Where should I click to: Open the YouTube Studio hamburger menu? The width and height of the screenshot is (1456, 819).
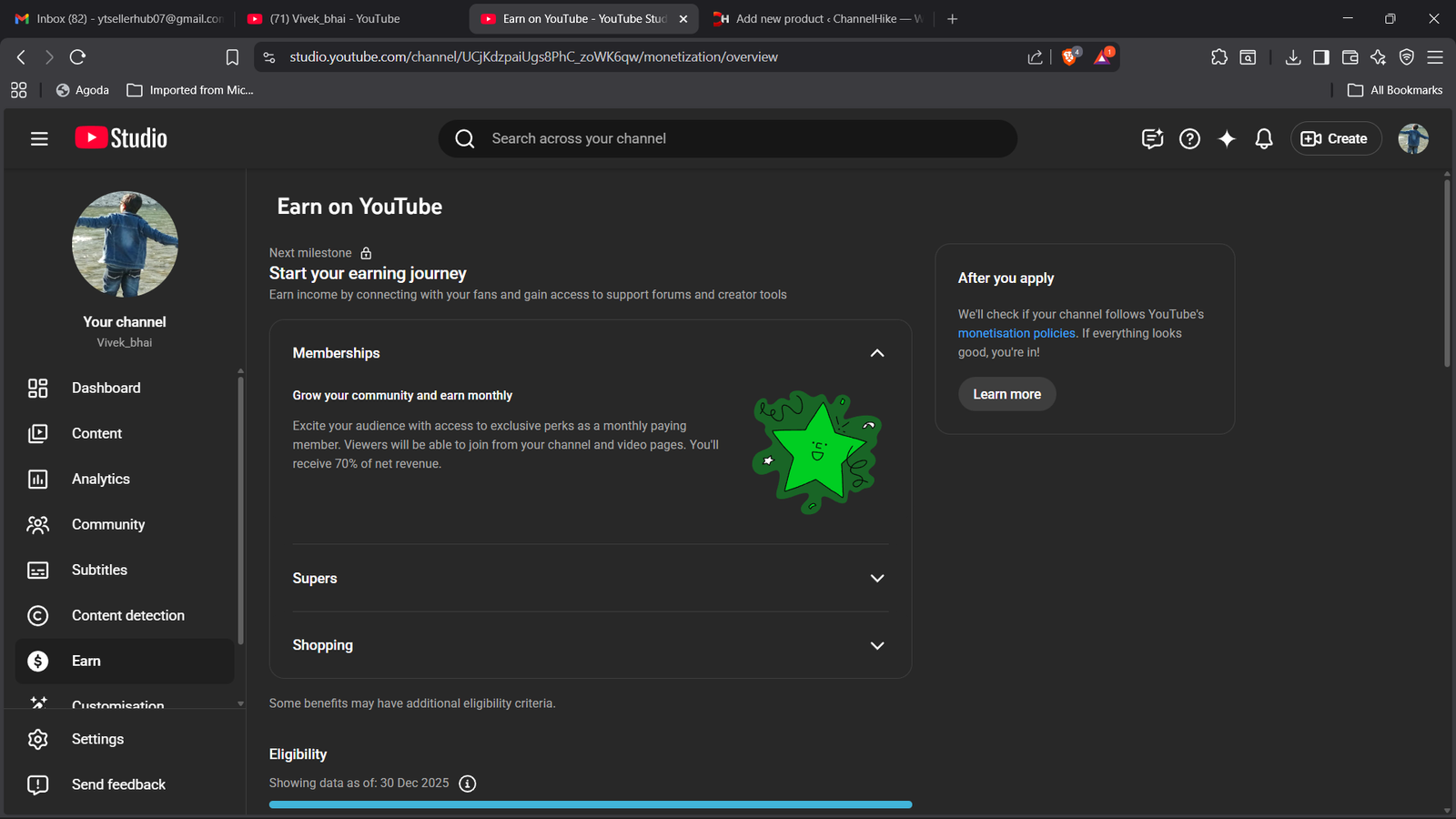click(x=39, y=138)
